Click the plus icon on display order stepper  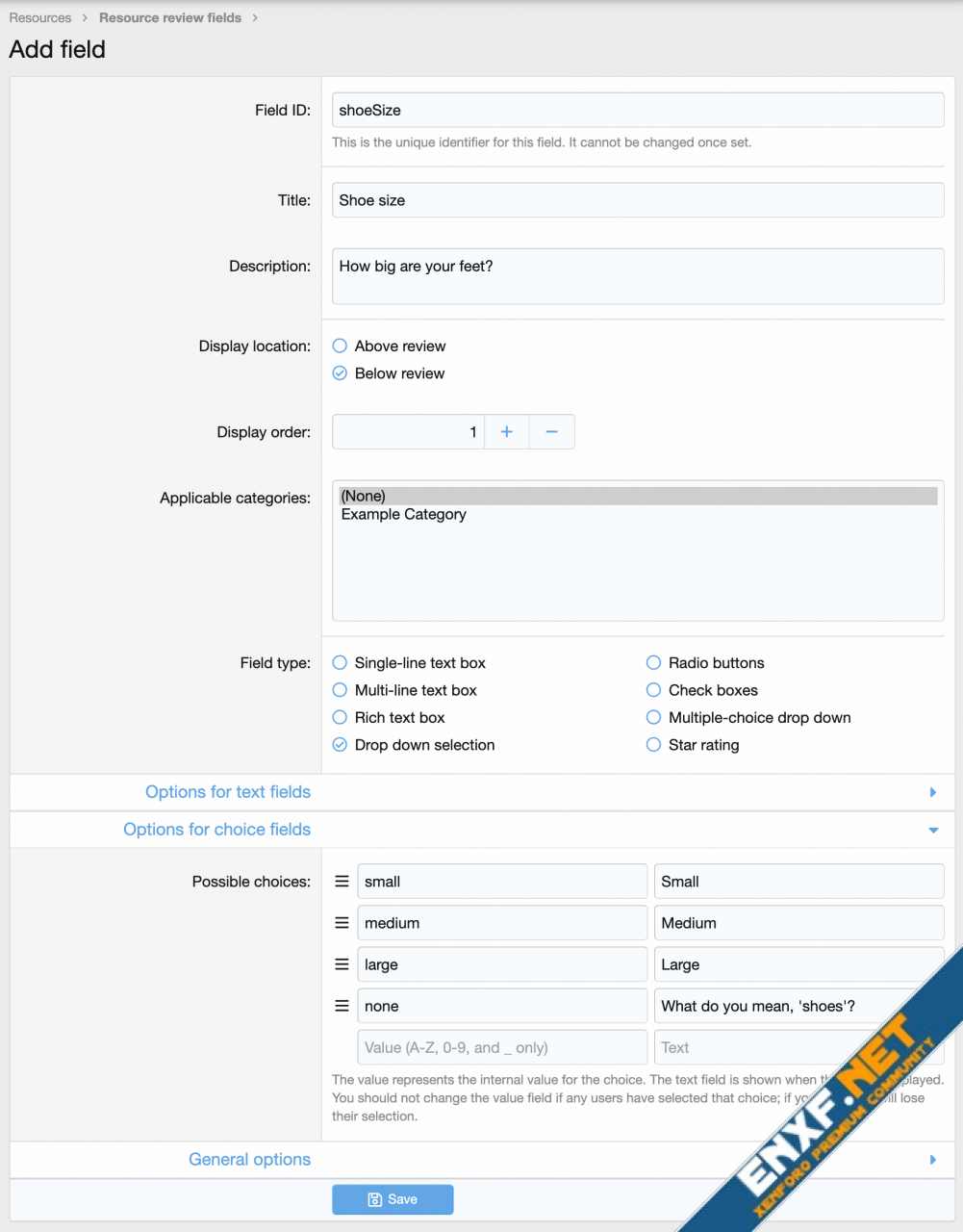[506, 431]
